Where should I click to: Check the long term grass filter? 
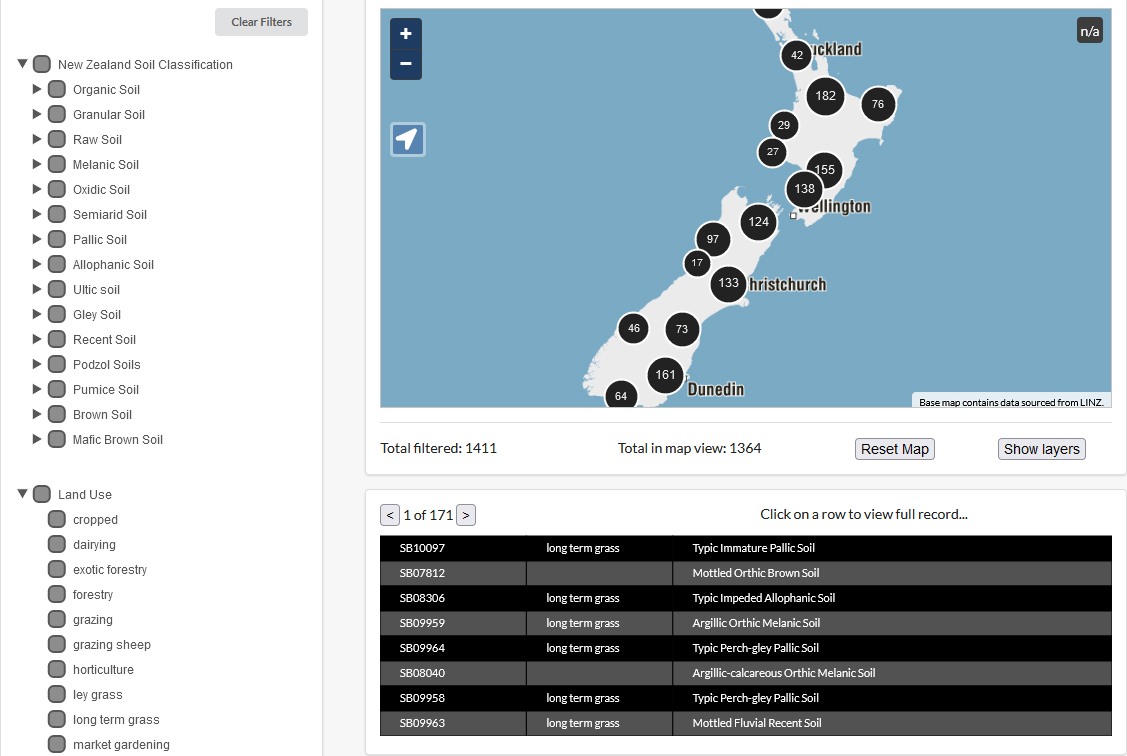coord(57,720)
